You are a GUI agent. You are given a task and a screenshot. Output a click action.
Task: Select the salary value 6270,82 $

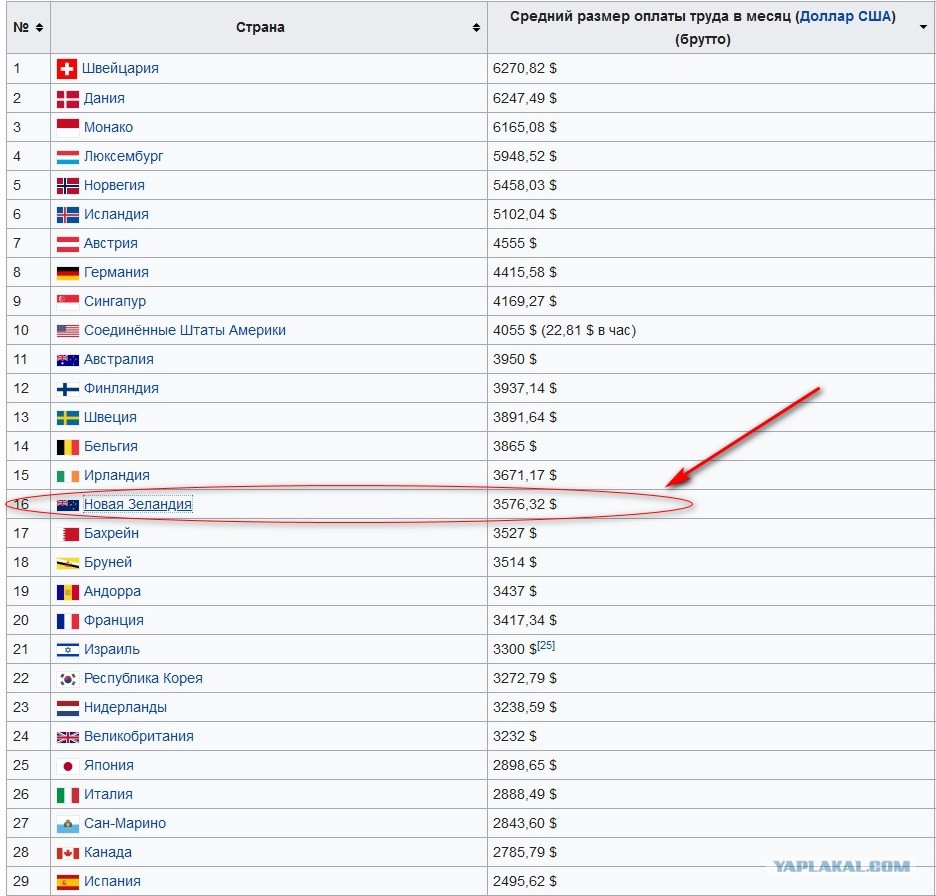click(x=525, y=68)
